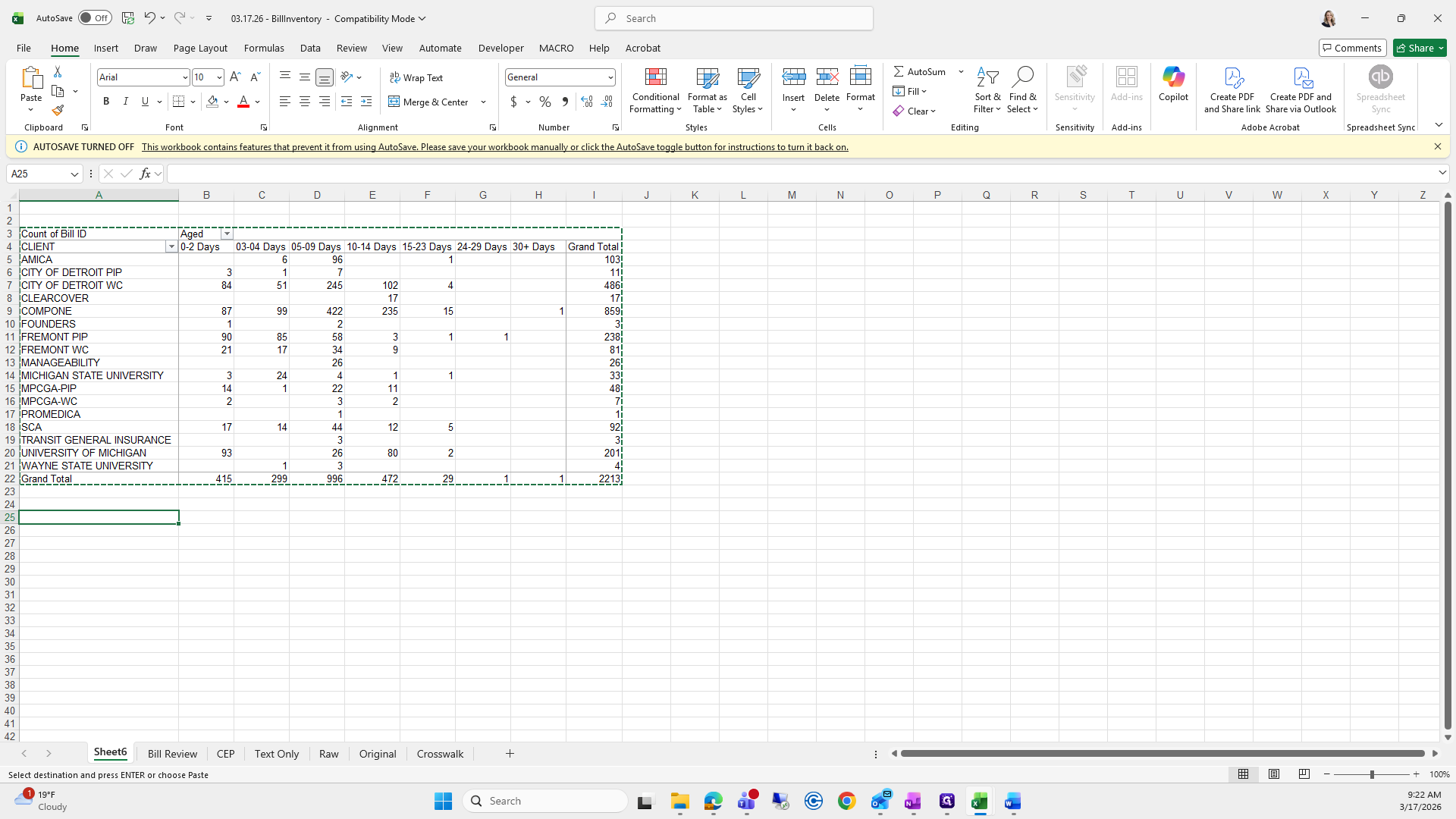Click the Fill Color paint bucket swatch
Screen dimensions: 1456x819
click(212, 102)
